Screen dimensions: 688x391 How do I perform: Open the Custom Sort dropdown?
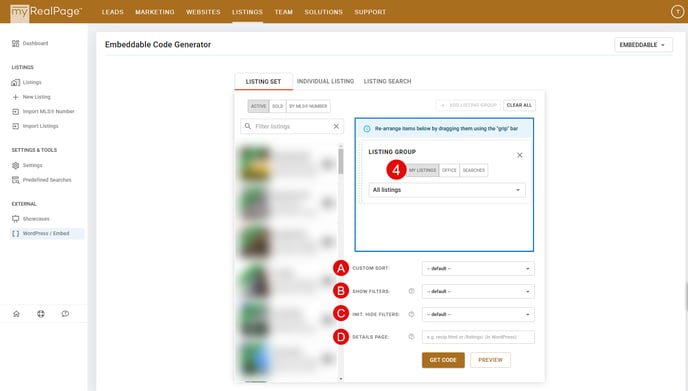pyautogui.click(x=478, y=269)
